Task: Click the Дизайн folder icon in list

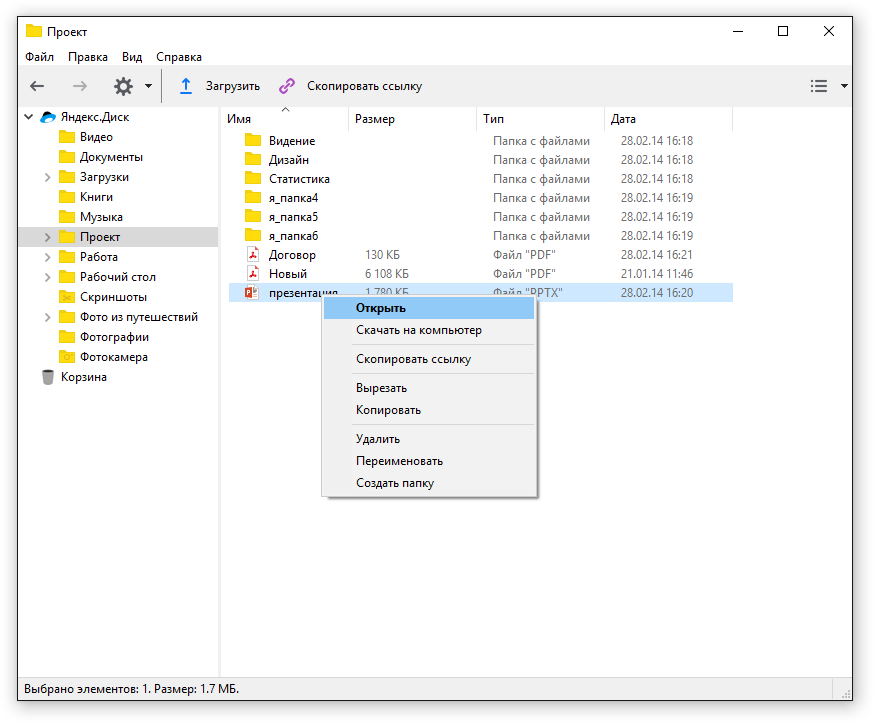Action: click(x=253, y=160)
